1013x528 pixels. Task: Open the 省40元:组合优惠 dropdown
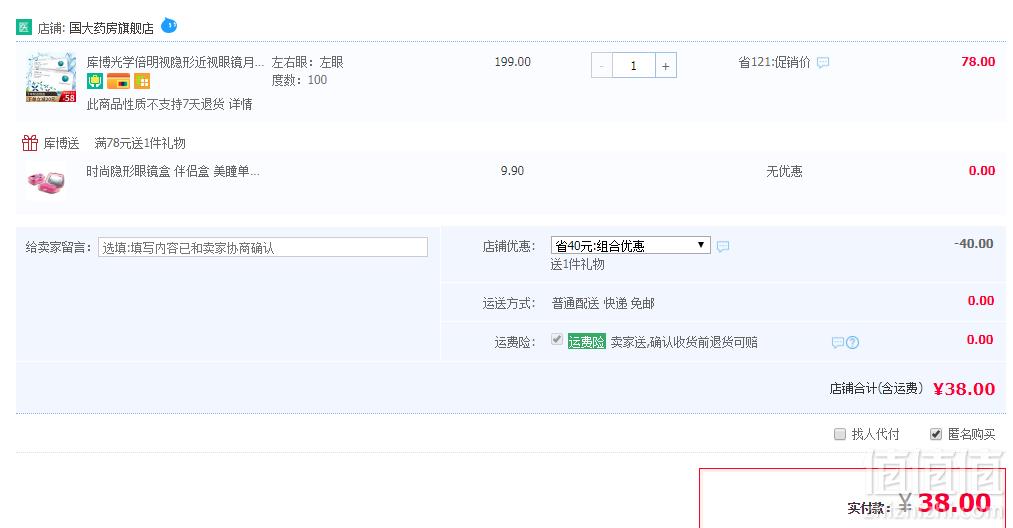[631, 246]
